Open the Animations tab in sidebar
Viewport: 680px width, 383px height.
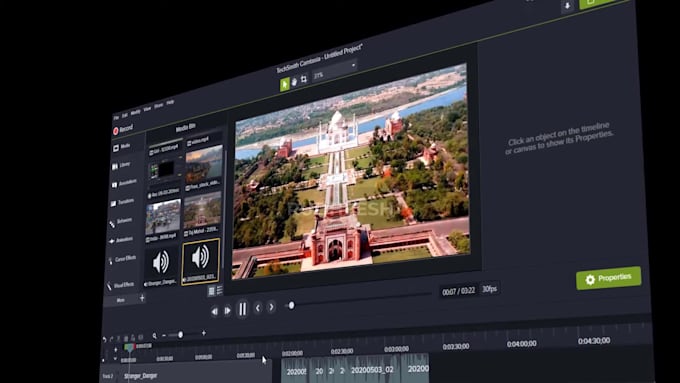122,240
